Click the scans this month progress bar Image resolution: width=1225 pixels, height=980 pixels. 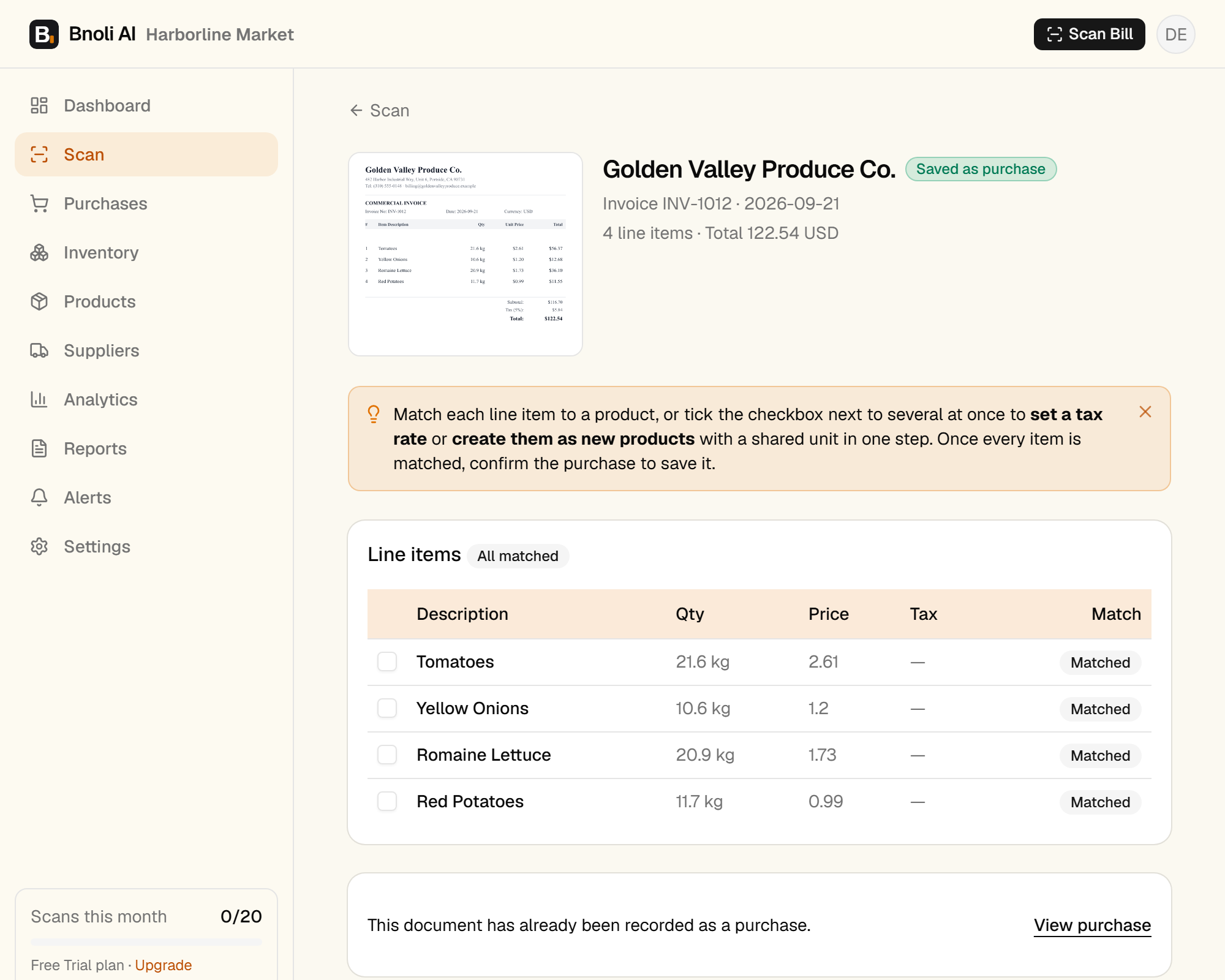coord(146,942)
